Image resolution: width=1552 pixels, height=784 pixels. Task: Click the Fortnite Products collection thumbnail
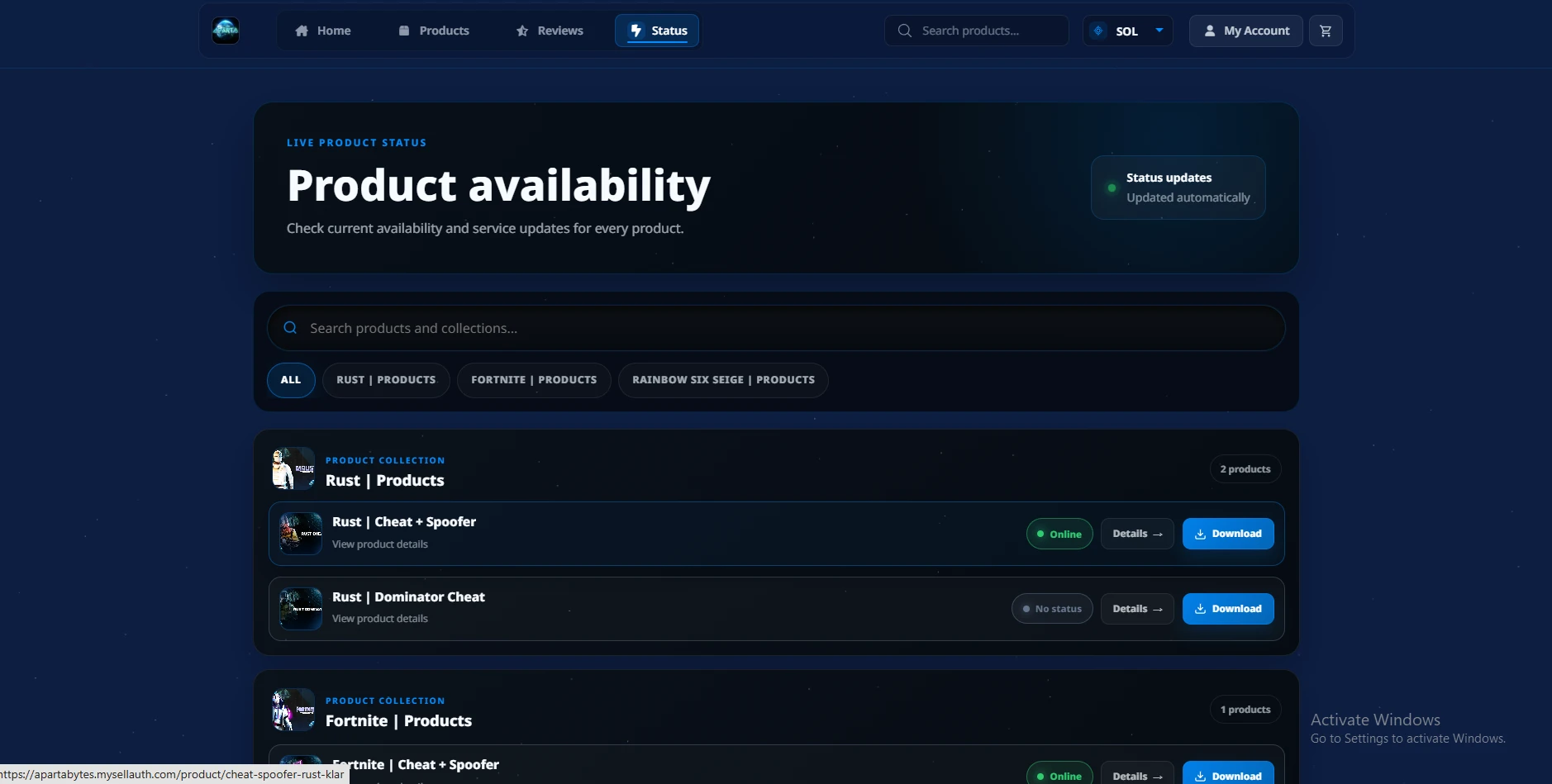coord(293,710)
